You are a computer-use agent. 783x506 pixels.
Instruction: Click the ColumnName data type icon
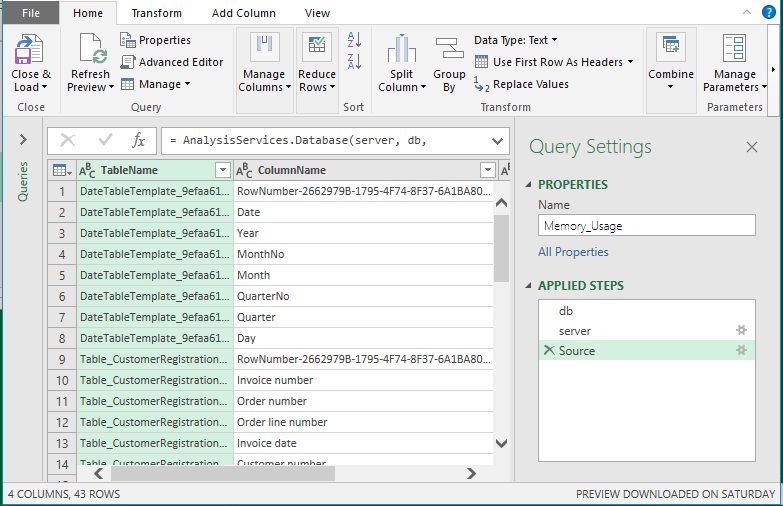point(244,170)
